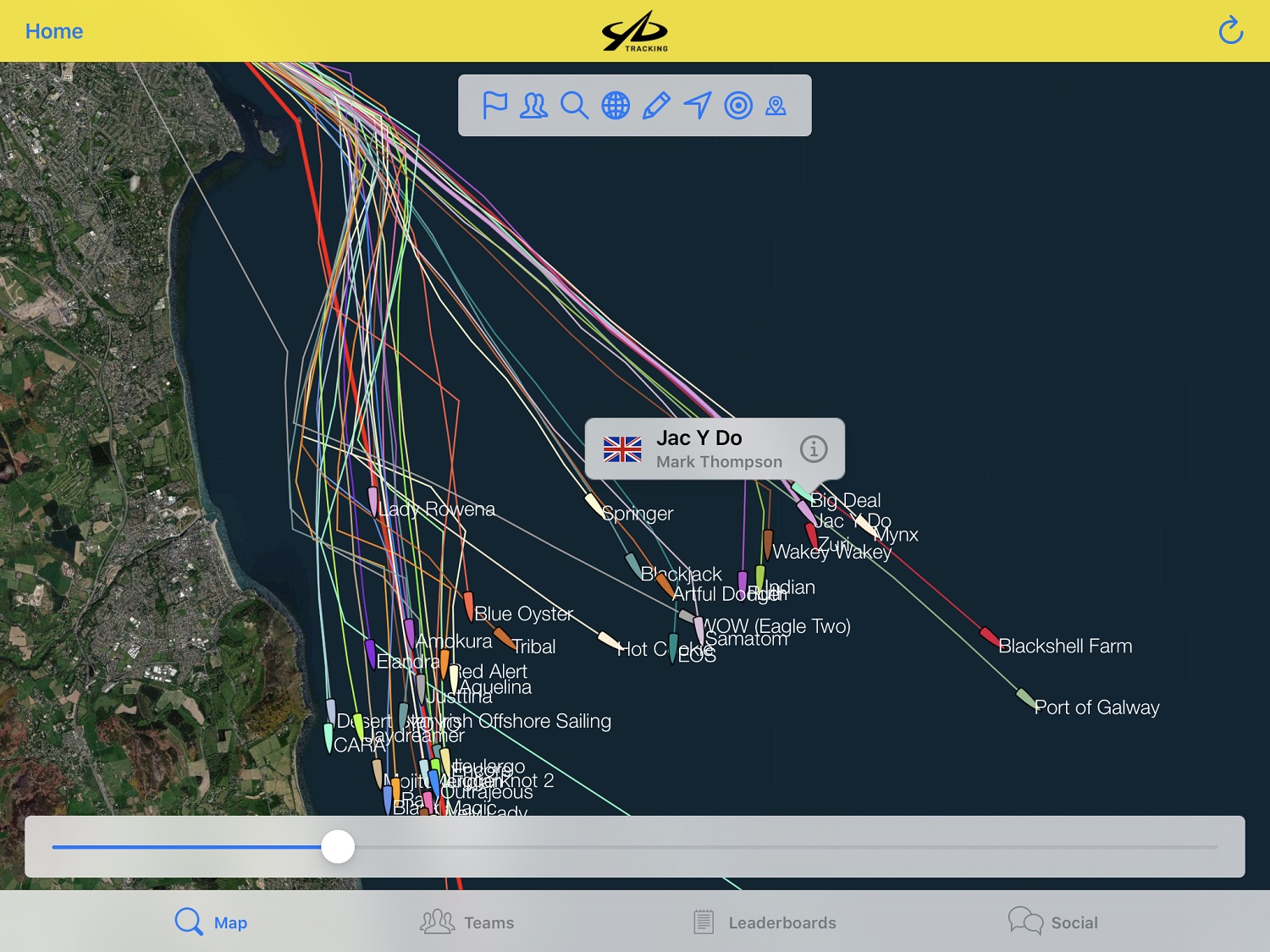Image resolution: width=1270 pixels, height=952 pixels.
Task: Tap the Jac Y Do popup title
Action: coord(698,437)
